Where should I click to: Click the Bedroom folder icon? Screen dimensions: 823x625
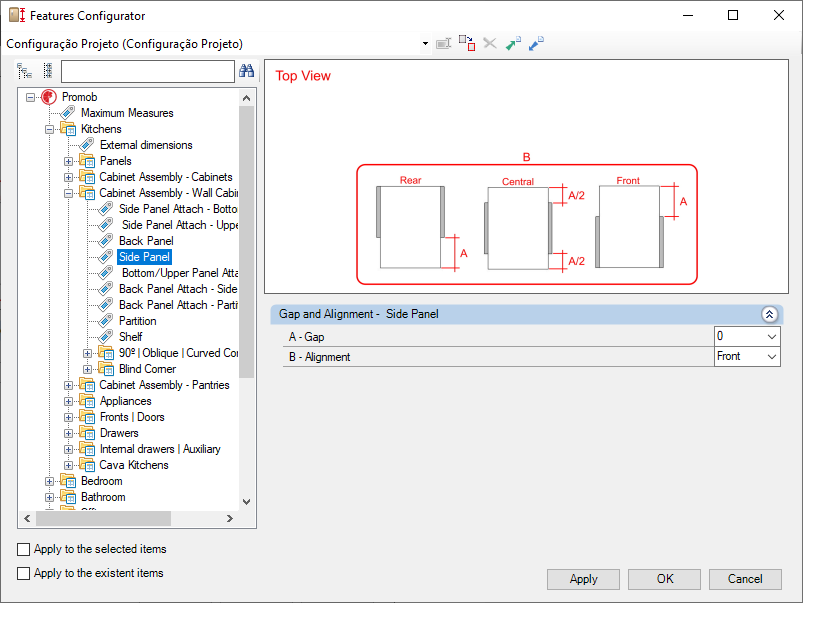click(x=68, y=481)
